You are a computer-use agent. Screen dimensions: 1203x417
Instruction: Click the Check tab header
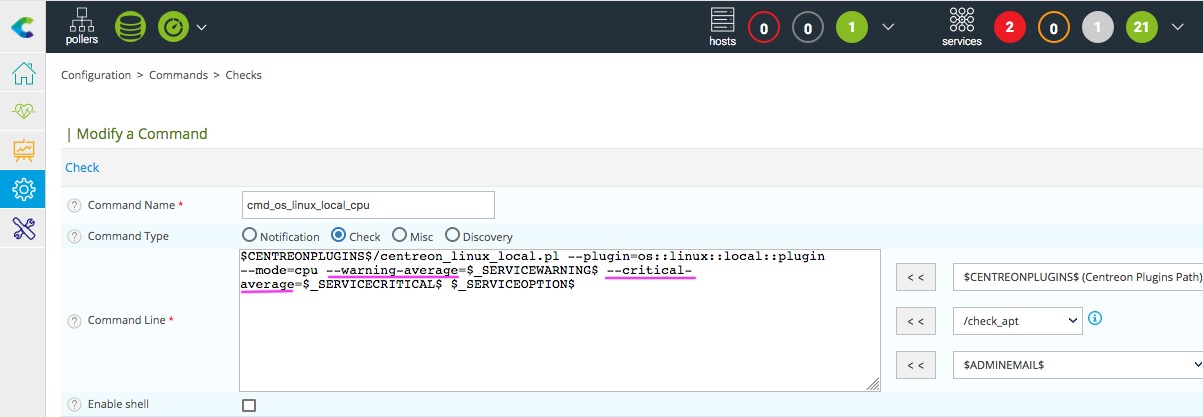[x=82, y=168]
